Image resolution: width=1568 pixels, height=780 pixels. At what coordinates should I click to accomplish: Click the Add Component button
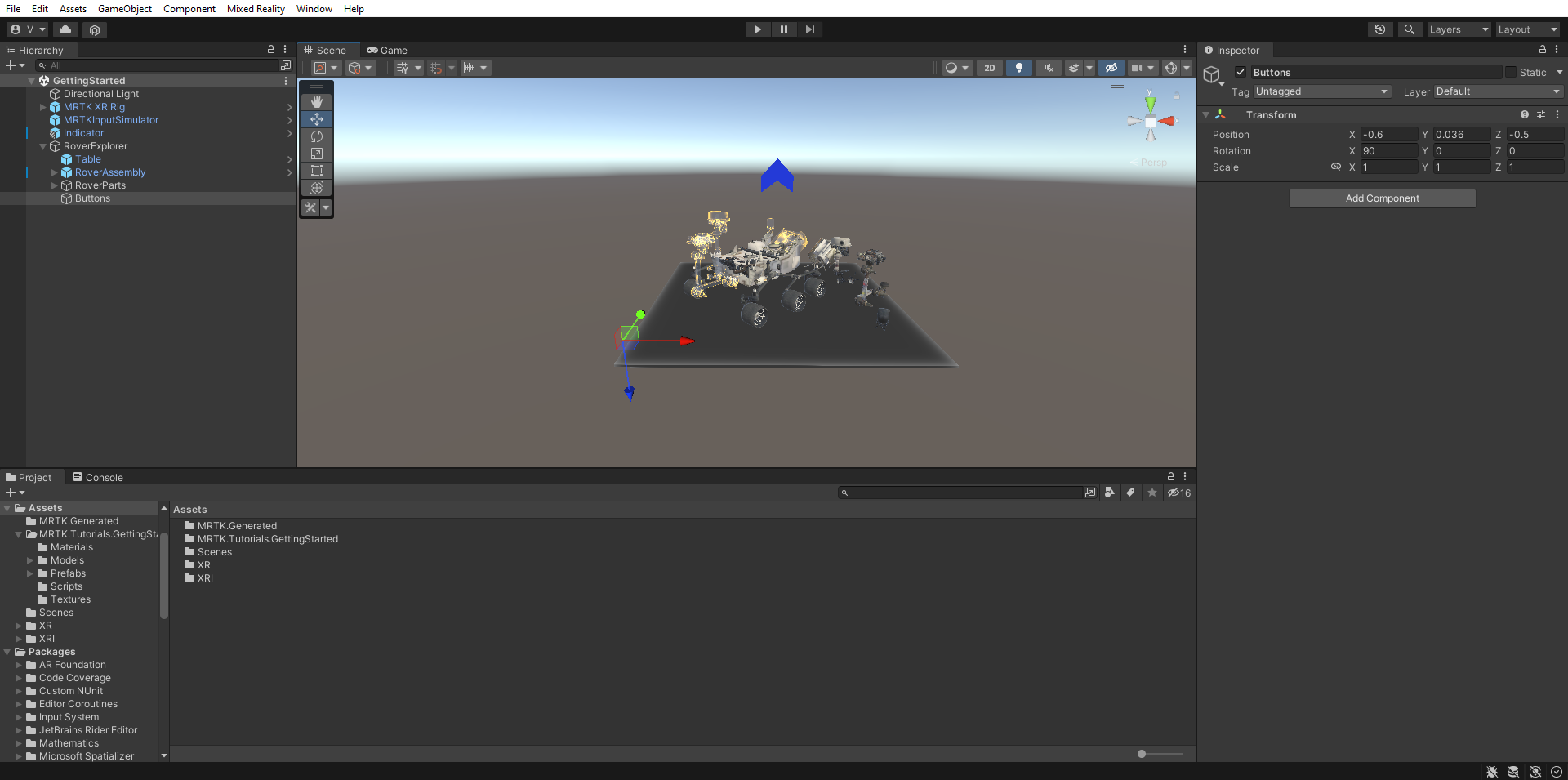click(1382, 198)
